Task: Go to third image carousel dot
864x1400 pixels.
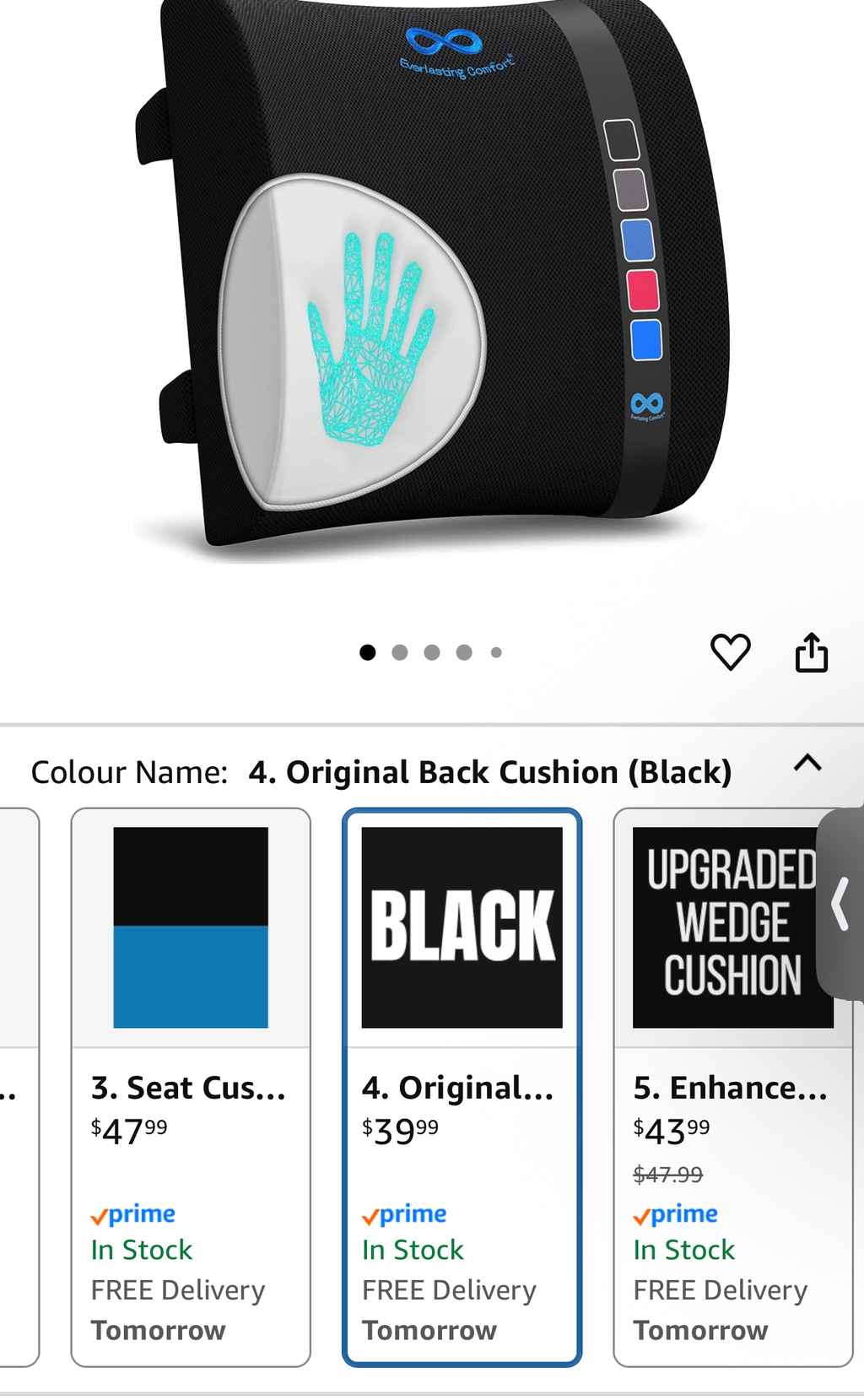Action: pyautogui.click(x=432, y=652)
